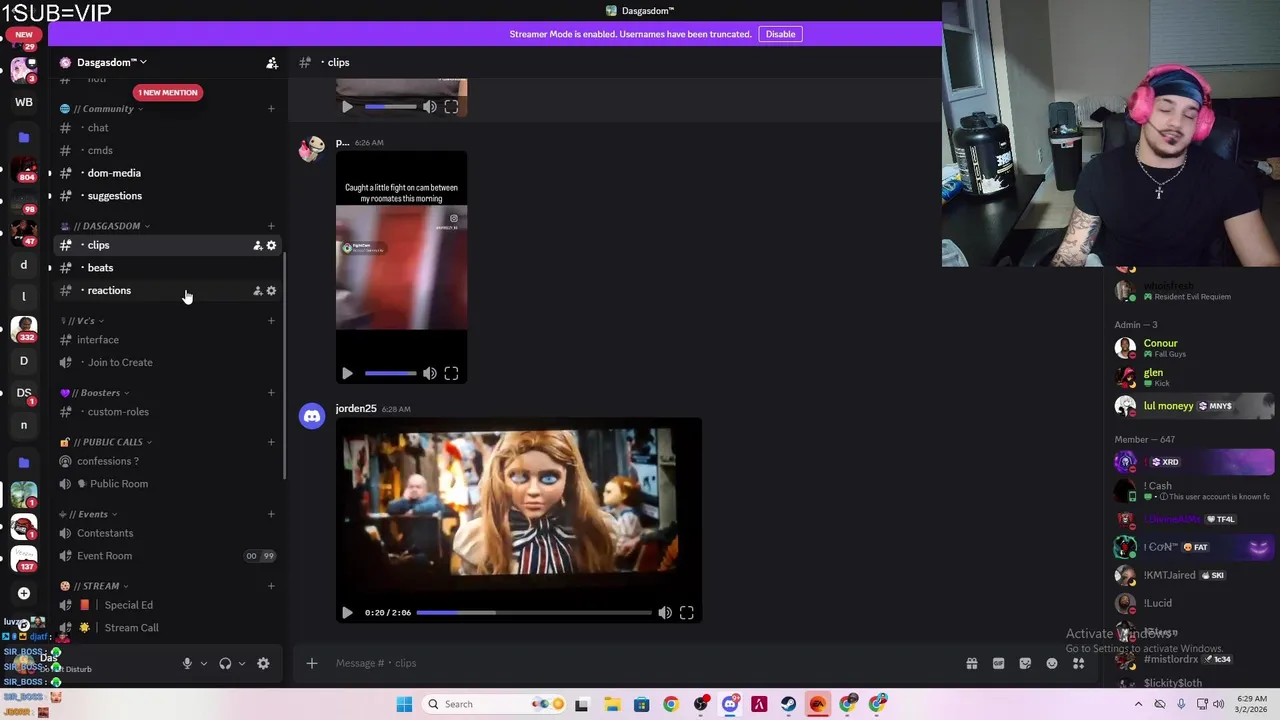This screenshot has width=1280, height=720.
Task: Toggle headphone deafen in user panel
Action: (225, 663)
